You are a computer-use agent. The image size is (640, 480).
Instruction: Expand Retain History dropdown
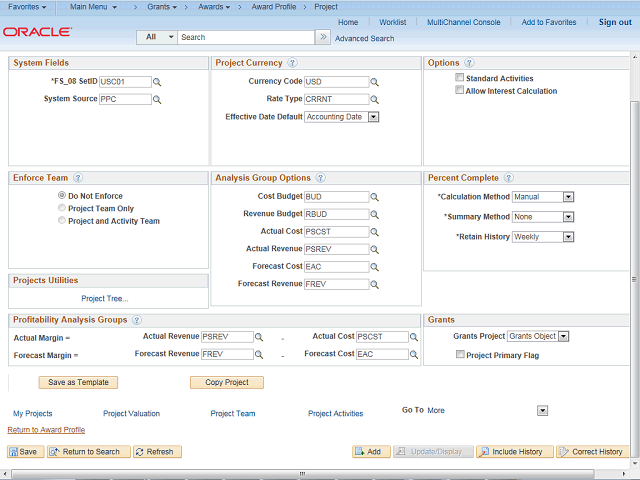pos(568,237)
